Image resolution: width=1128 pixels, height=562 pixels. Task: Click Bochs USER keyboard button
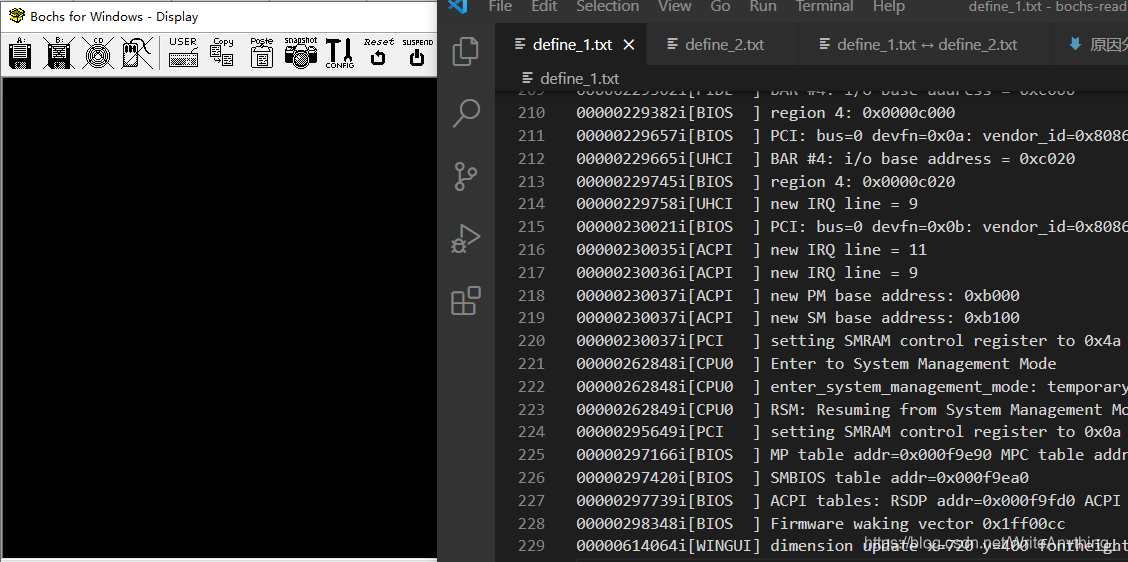[183, 53]
